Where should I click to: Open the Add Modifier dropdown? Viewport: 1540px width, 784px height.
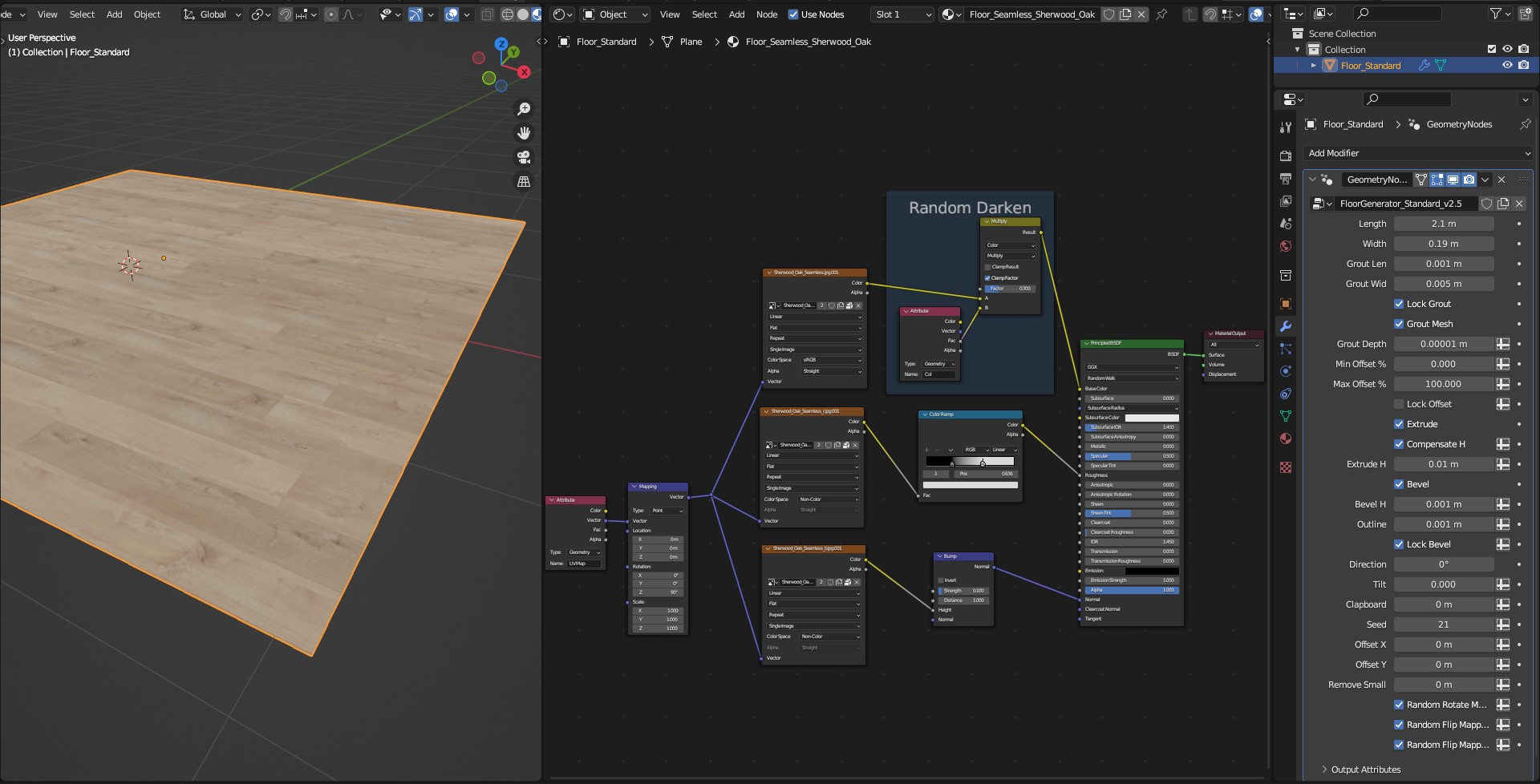(x=1418, y=153)
